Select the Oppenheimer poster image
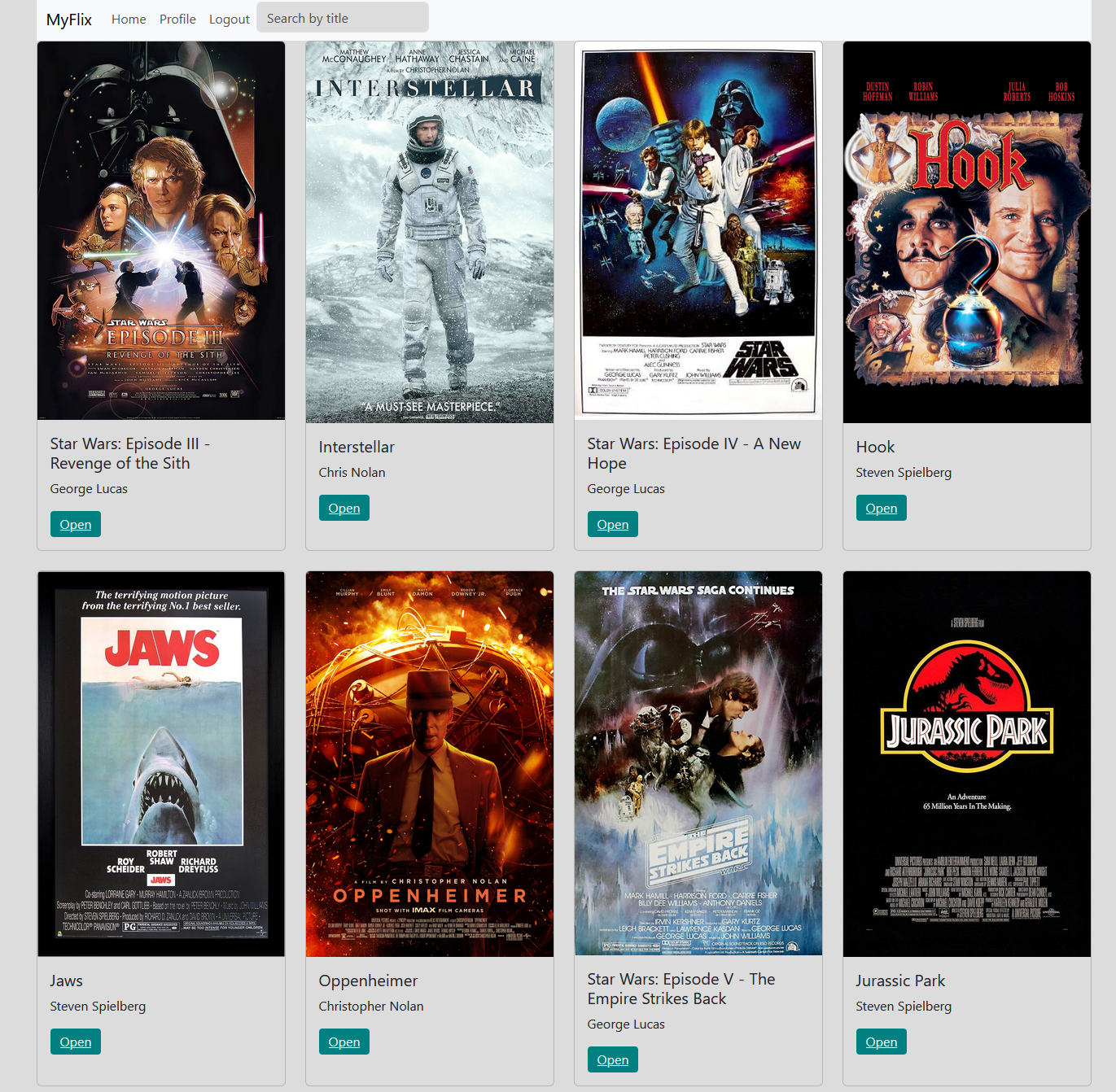The image size is (1116, 1092). pyautogui.click(x=430, y=764)
